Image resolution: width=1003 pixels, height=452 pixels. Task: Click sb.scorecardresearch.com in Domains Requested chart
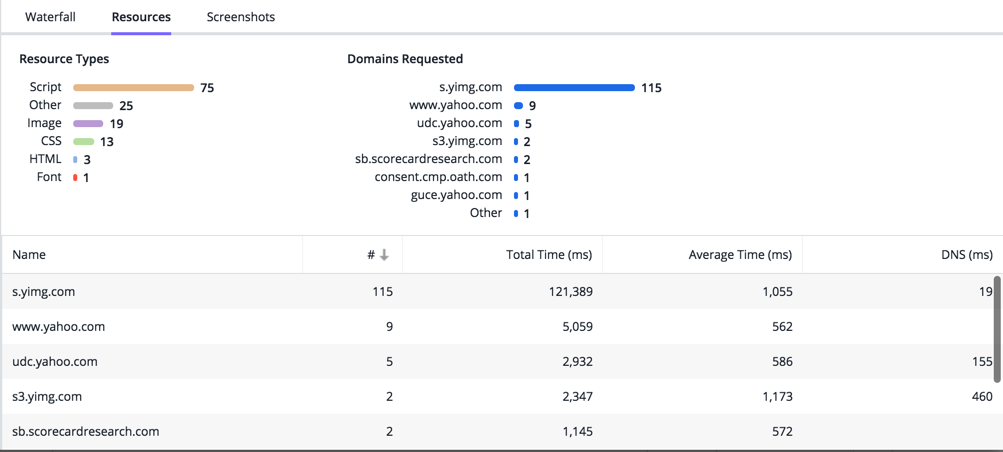click(x=429, y=159)
